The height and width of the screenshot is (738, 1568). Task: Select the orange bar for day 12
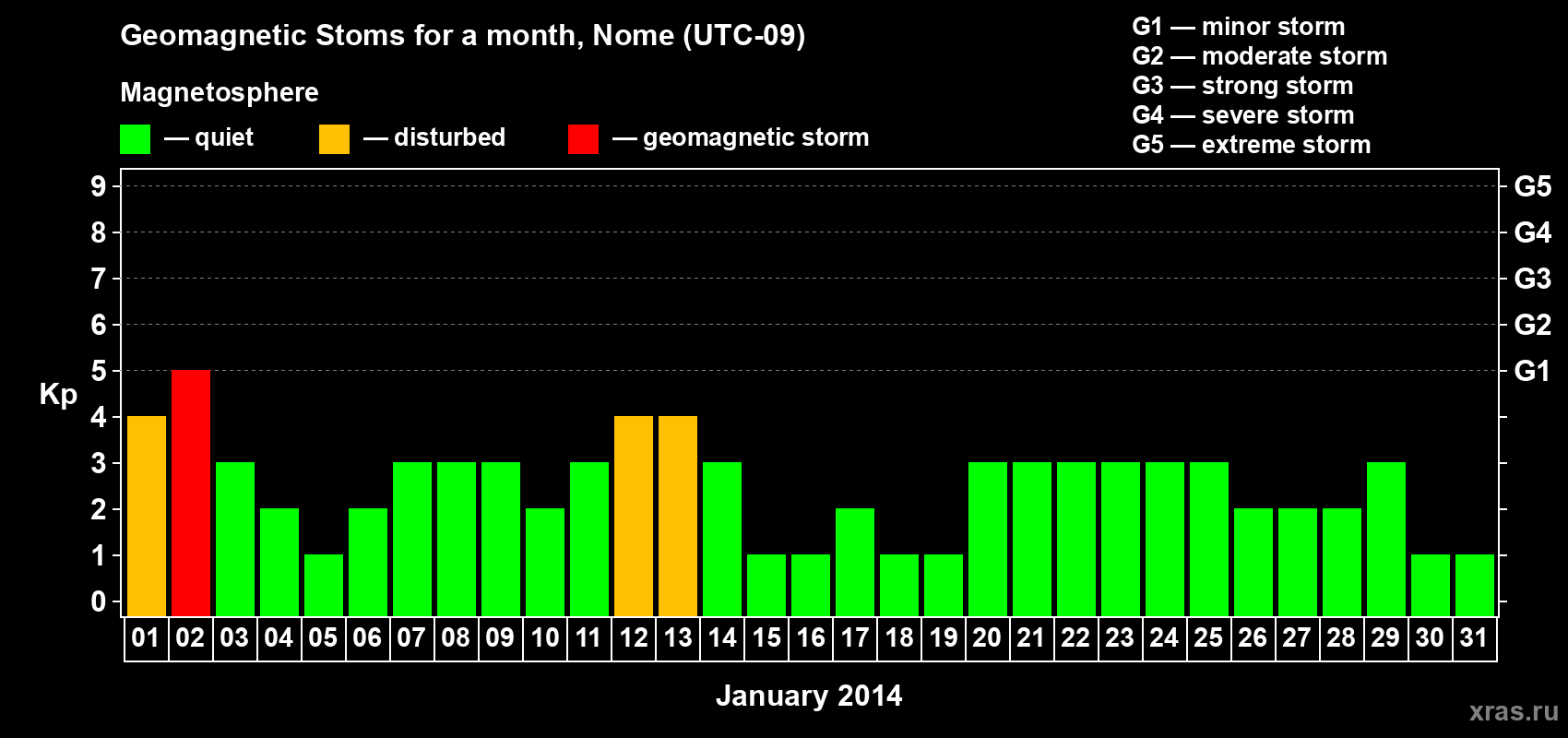[634, 517]
